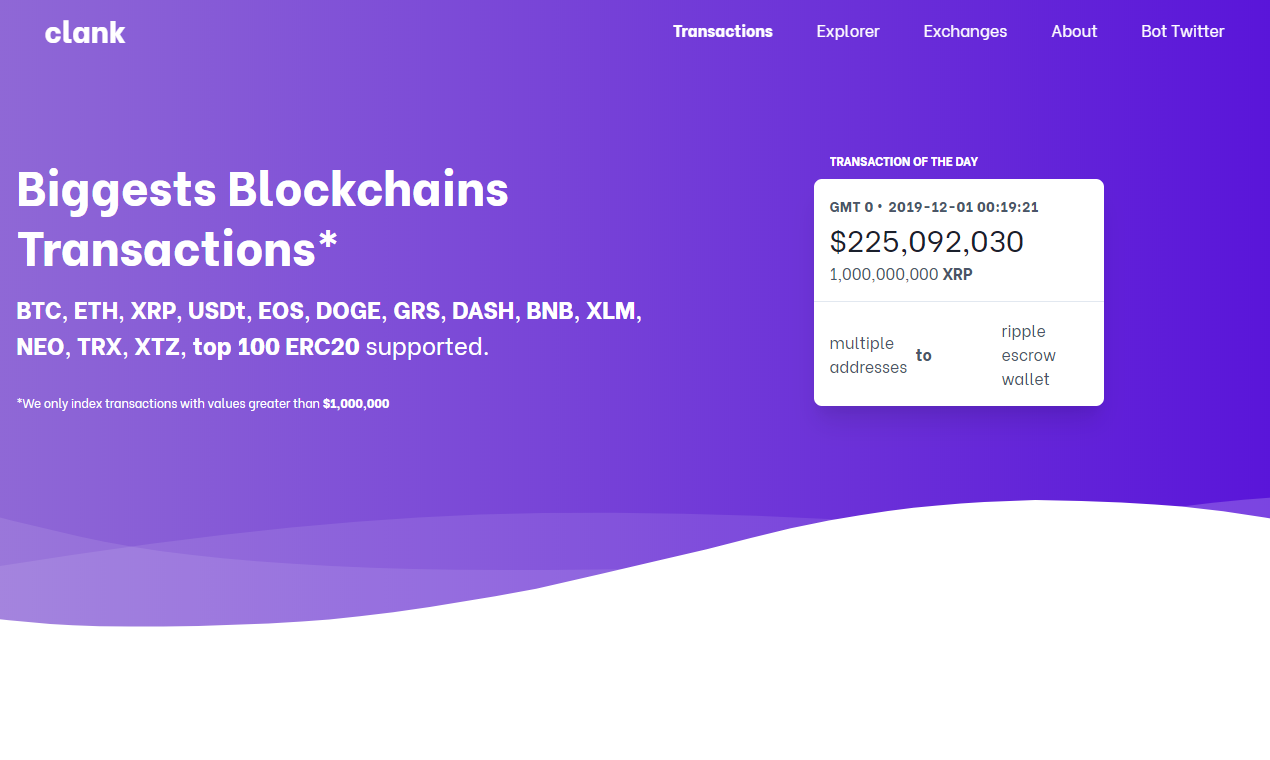Open the Transactions nav item
This screenshot has width=1270, height=760.
722,31
